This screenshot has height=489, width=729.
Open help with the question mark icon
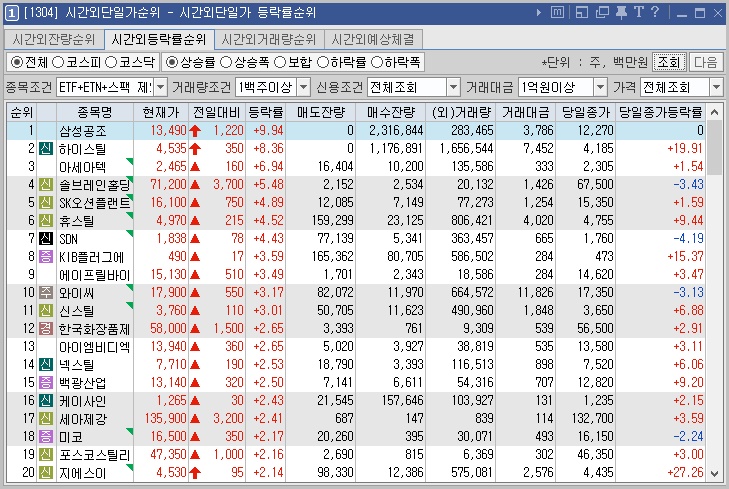click(x=655, y=12)
